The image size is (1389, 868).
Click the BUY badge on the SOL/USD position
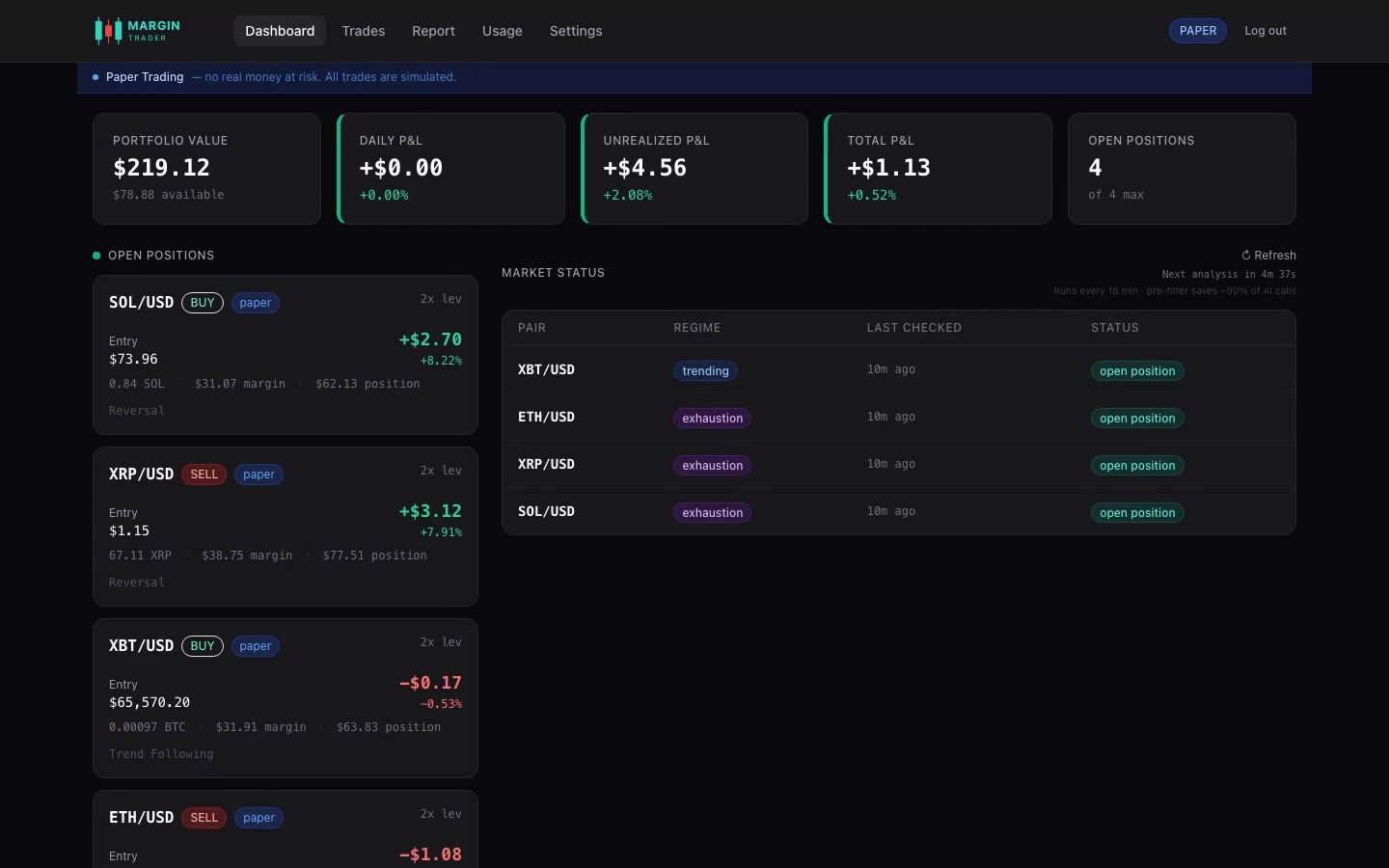(203, 303)
